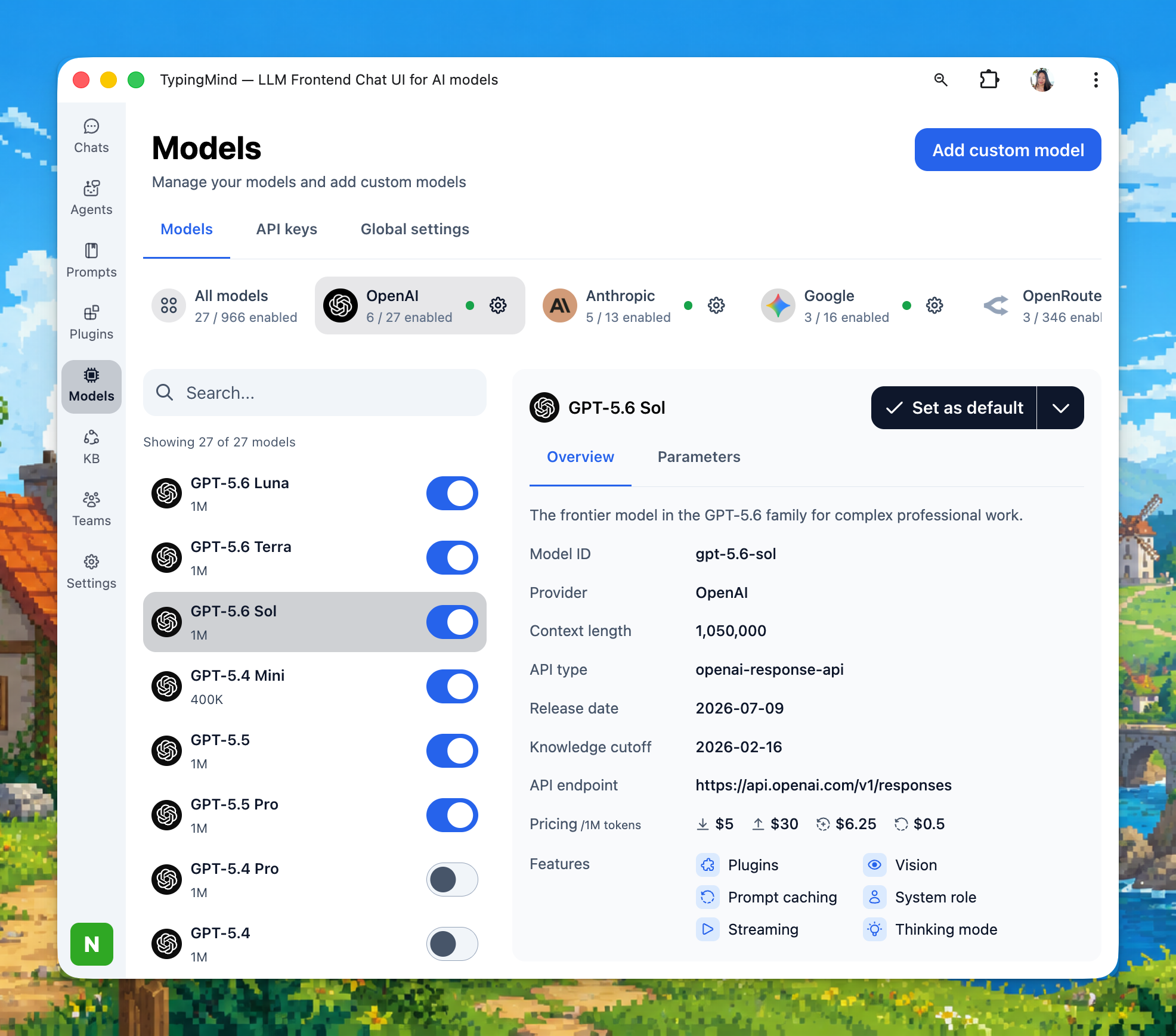Select GPT-5.6 Terra in the model list
1176x1036 pixels.
[315, 558]
